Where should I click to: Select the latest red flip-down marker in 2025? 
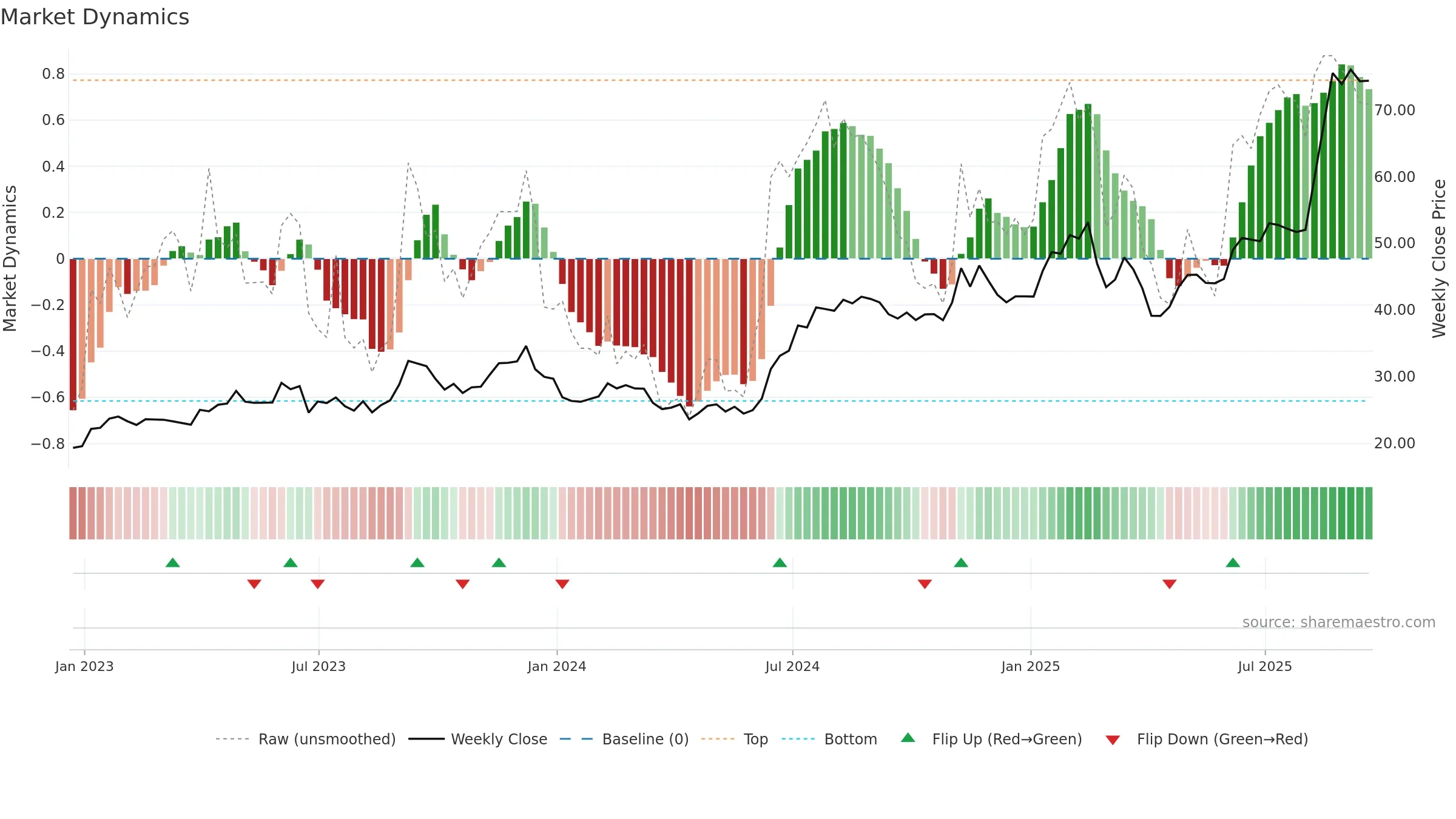pyautogui.click(x=1170, y=584)
